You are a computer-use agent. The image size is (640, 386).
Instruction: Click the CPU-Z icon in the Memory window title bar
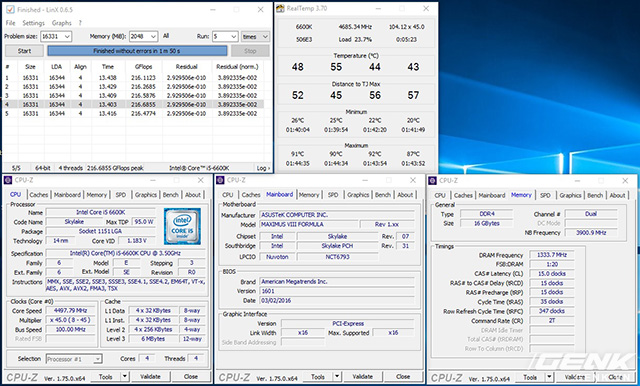[433, 180]
